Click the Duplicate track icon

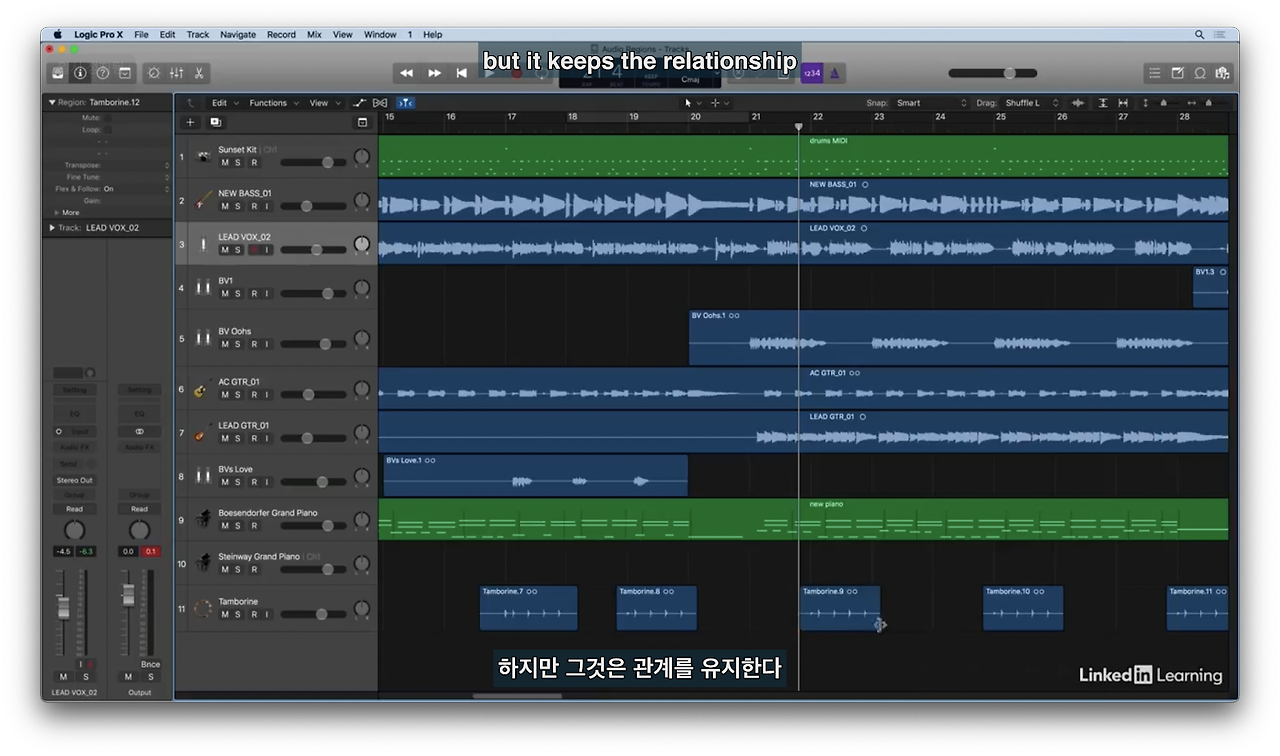(215, 122)
